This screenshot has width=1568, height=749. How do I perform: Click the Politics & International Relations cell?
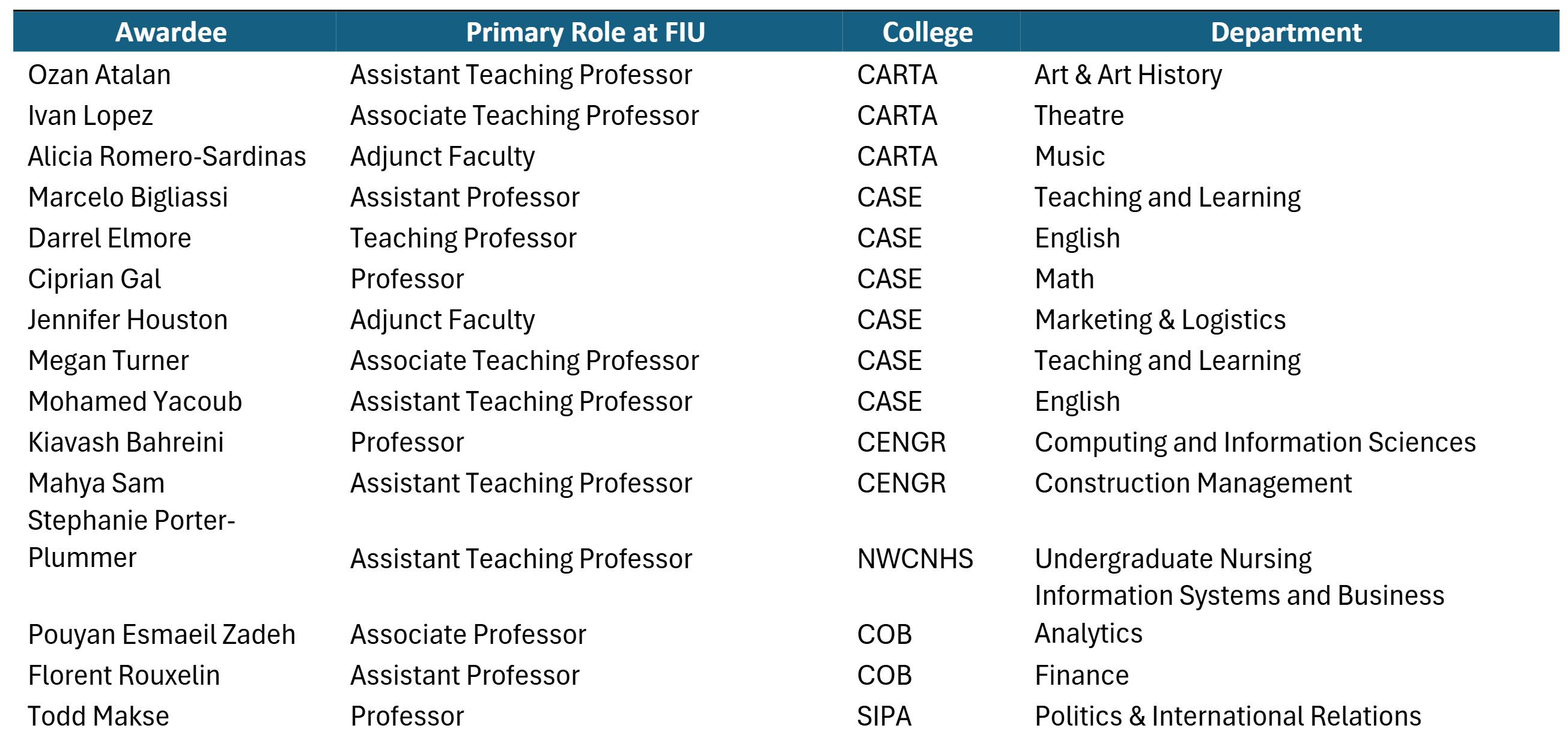[1227, 716]
